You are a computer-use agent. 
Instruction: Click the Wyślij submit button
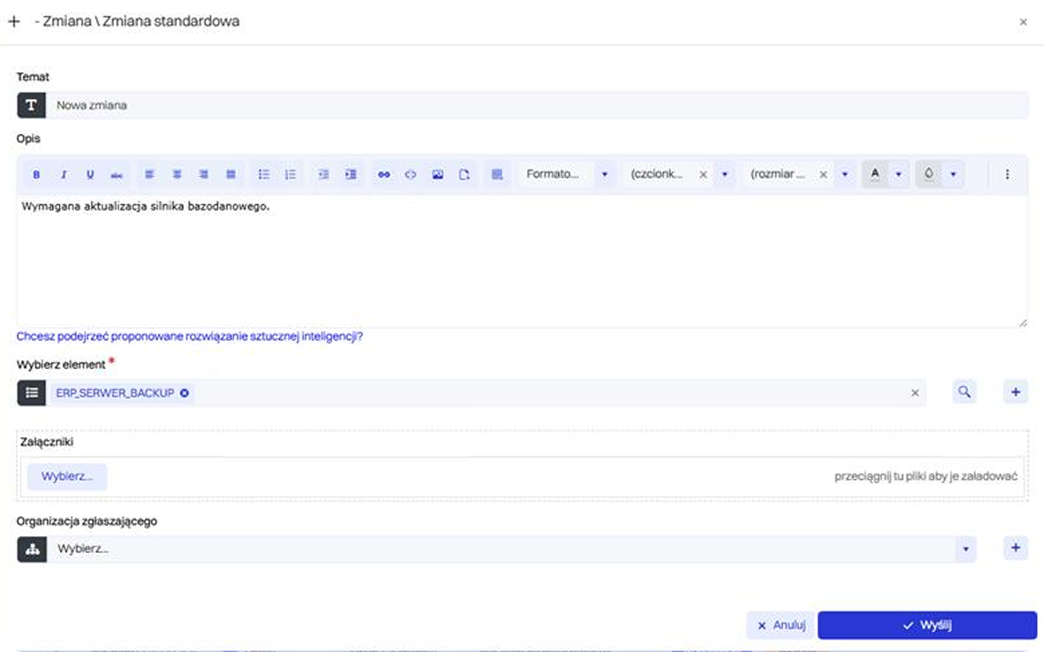[x=926, y=625]
